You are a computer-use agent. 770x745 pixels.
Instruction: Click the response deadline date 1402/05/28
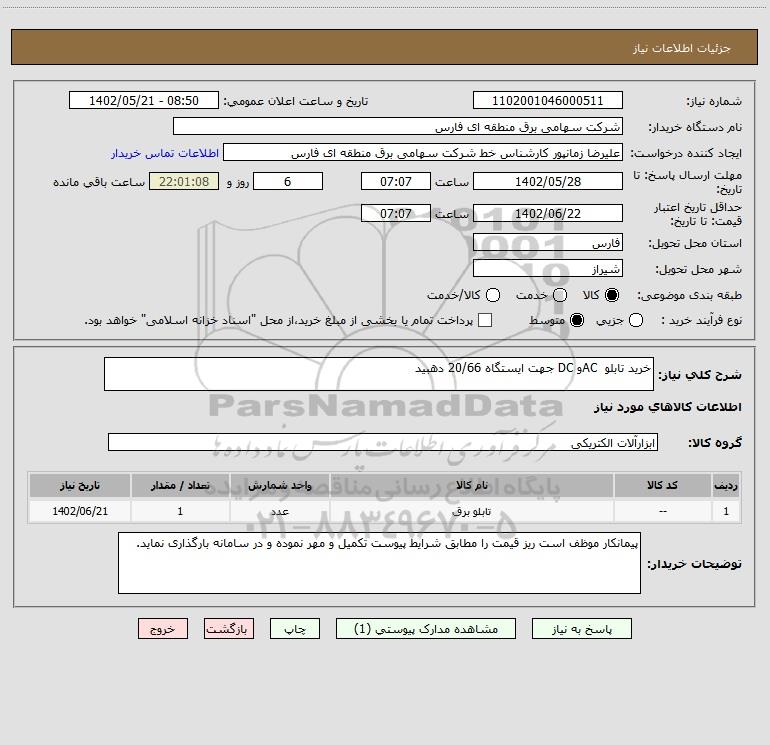pos(548,181)
